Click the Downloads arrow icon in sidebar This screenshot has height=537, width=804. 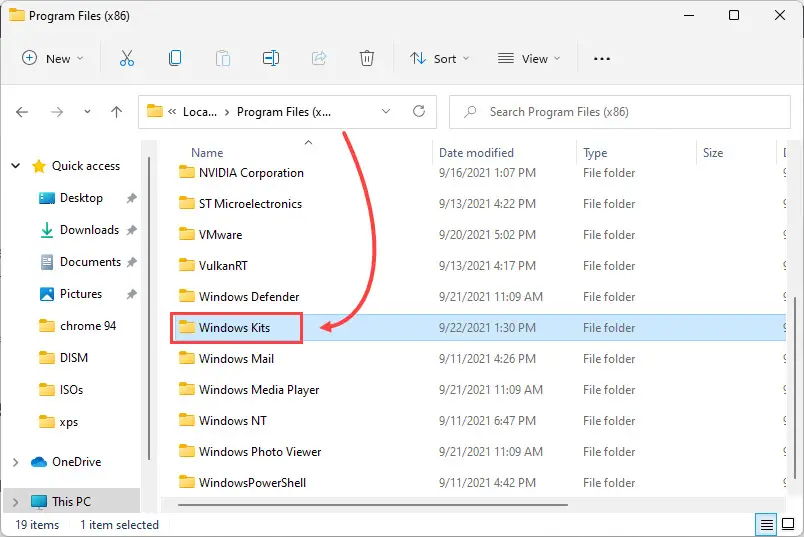pyautogui.click(x=47, y=230)
